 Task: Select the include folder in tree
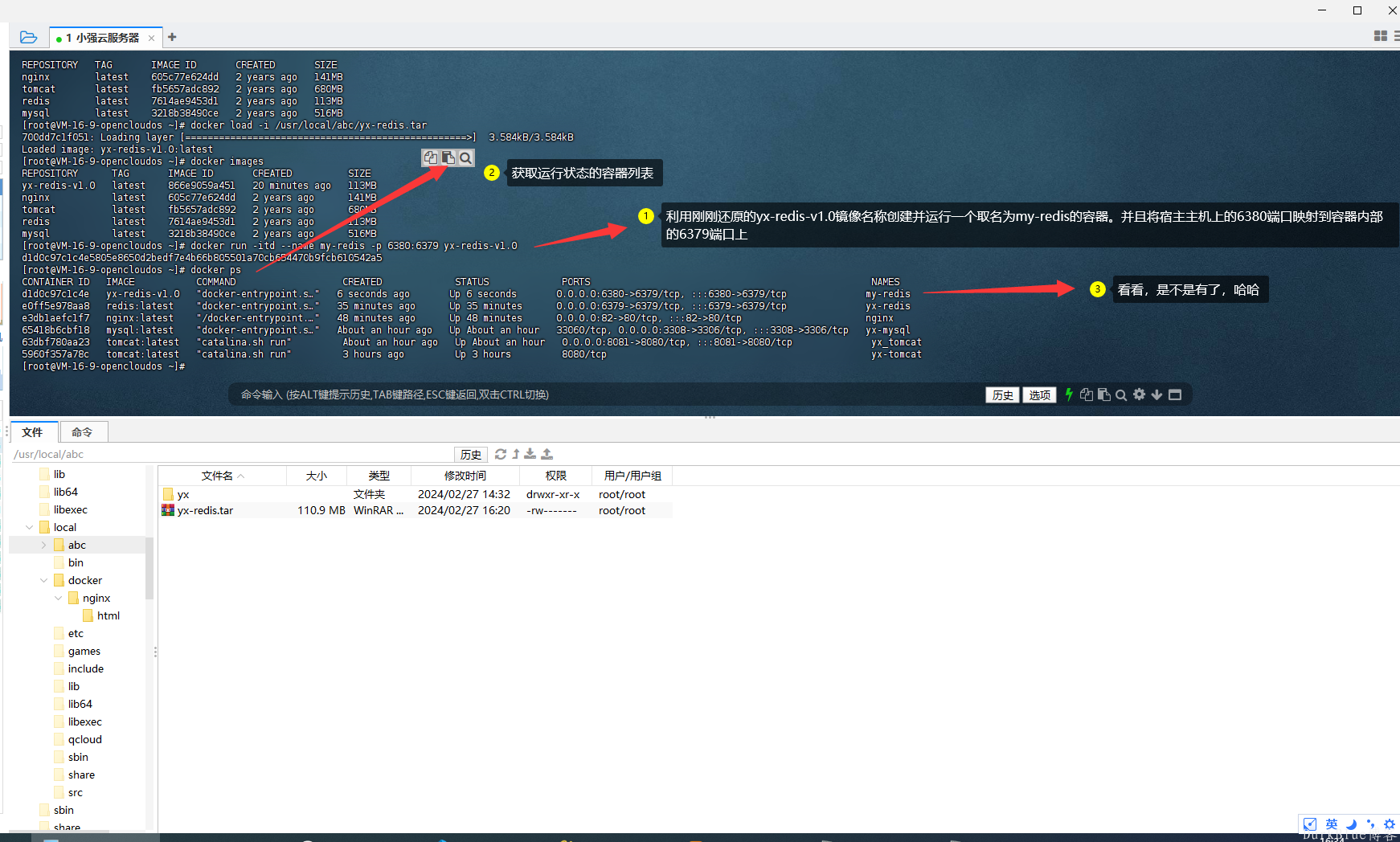click(x=86, y=668)
